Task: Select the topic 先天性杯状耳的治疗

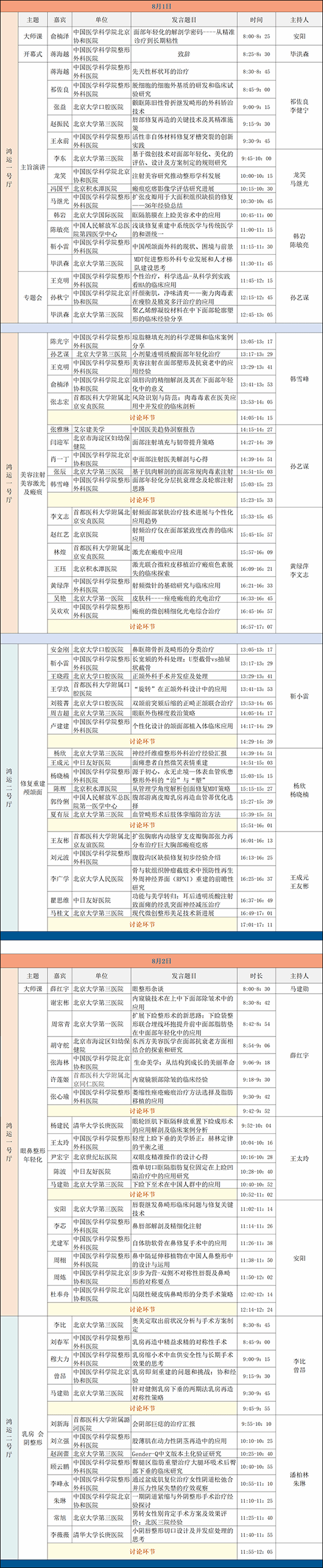Action: pos(161,71)
